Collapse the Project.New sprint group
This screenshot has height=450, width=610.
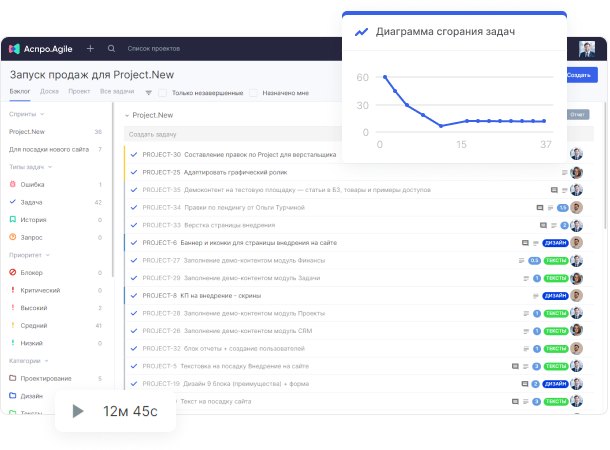pos(127,115)
